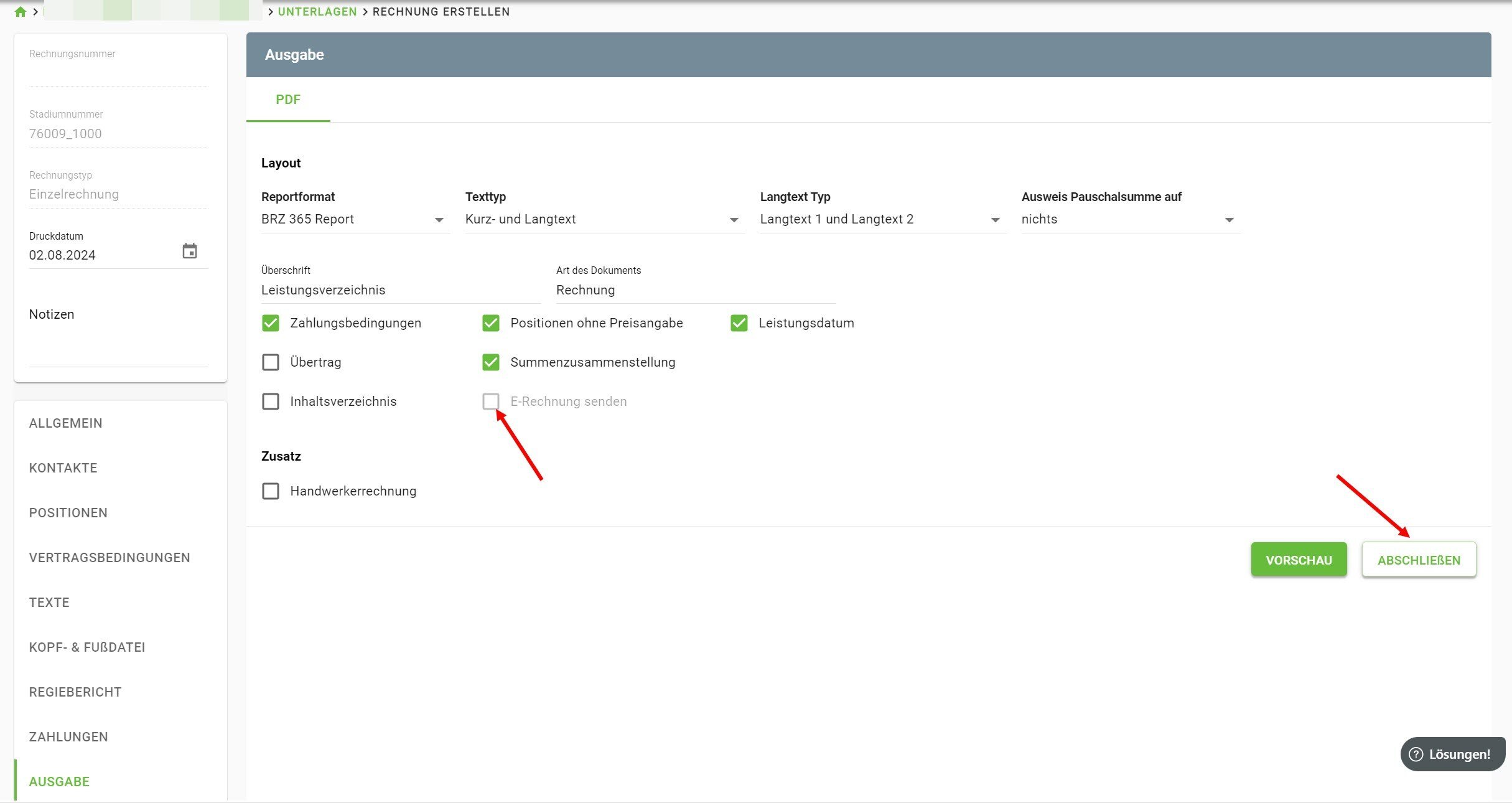The width and height of the screenshot is (1512, 803).
Task: Click the Lösungen help button
Action: coord(1452,754)
